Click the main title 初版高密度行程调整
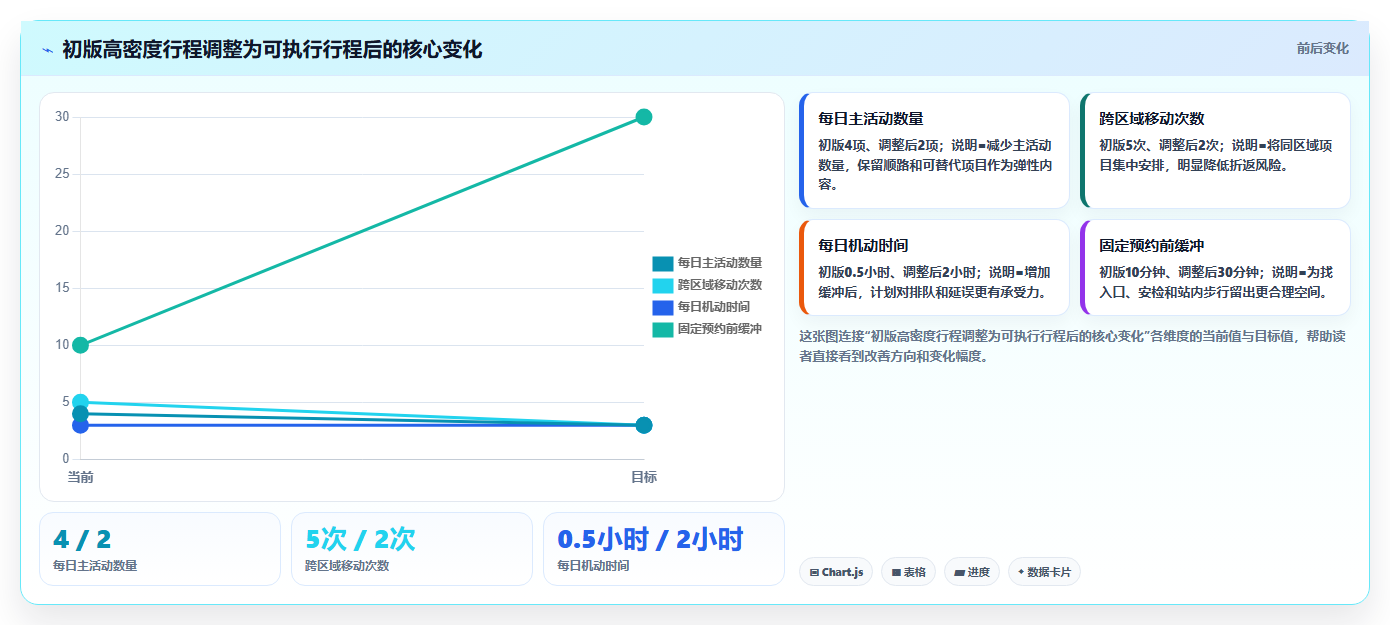 click(272, 49)
